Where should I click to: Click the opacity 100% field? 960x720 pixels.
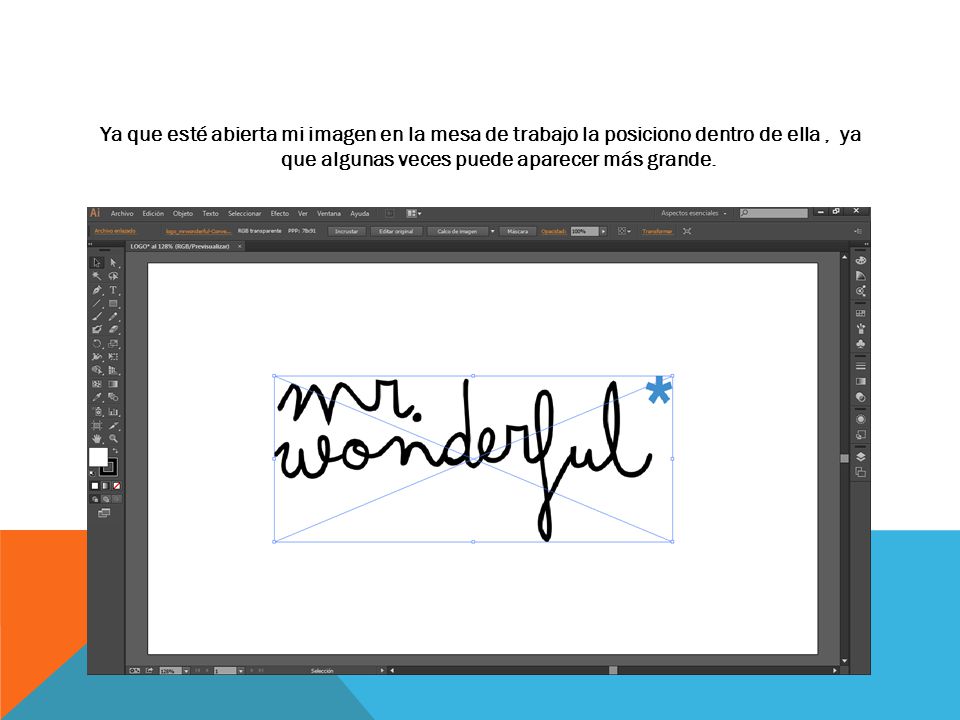tap(584, 231)
